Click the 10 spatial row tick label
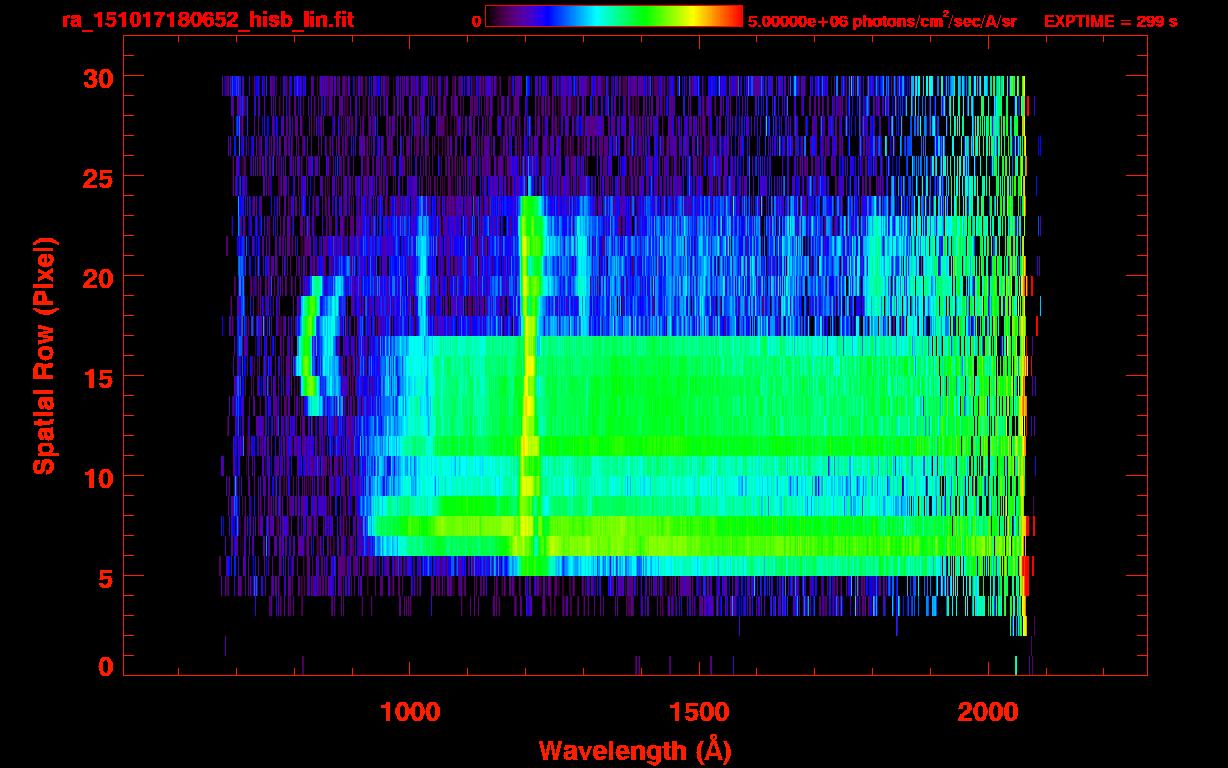Viewport: 1228px width, 768px height. pos(97,477)
